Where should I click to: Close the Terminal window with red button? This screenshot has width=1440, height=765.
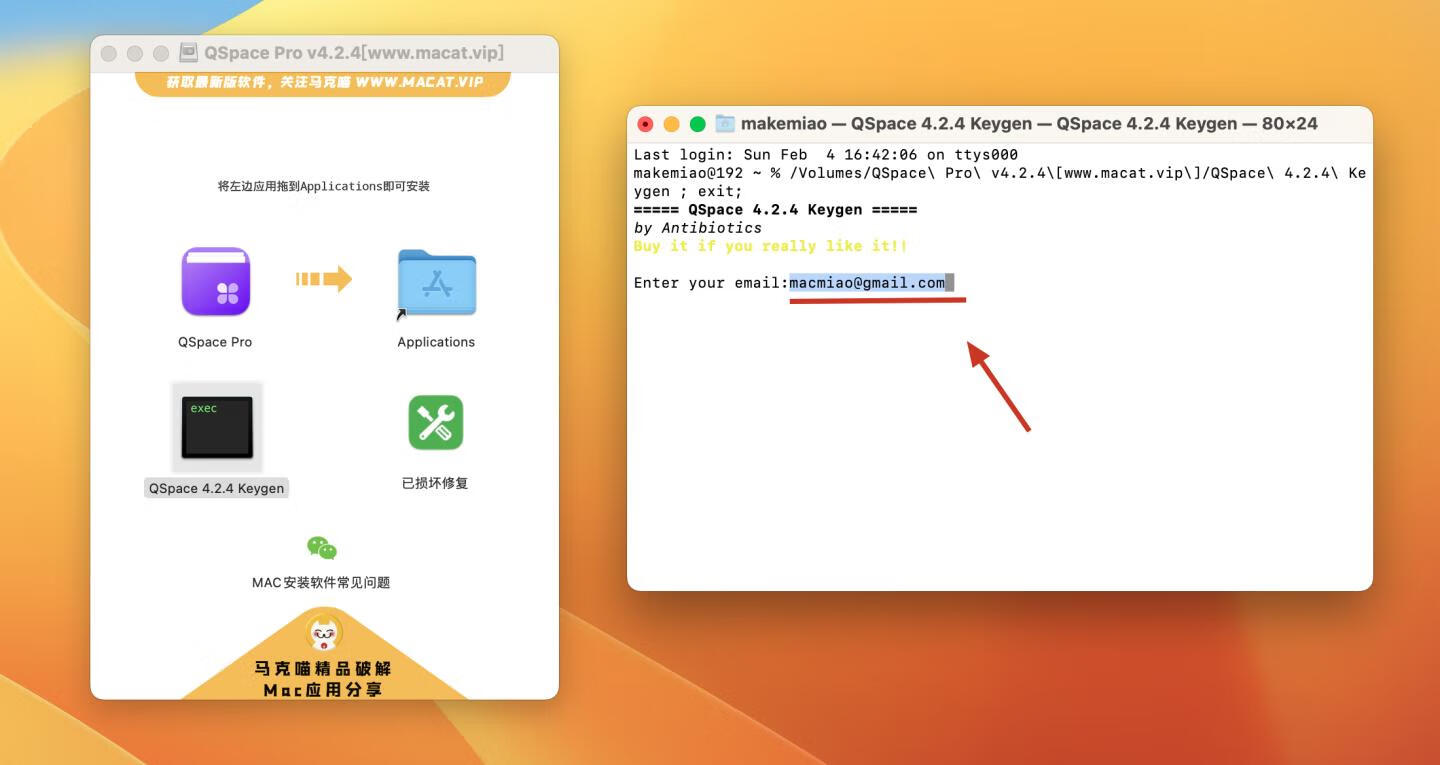click(x=645, y=124)
